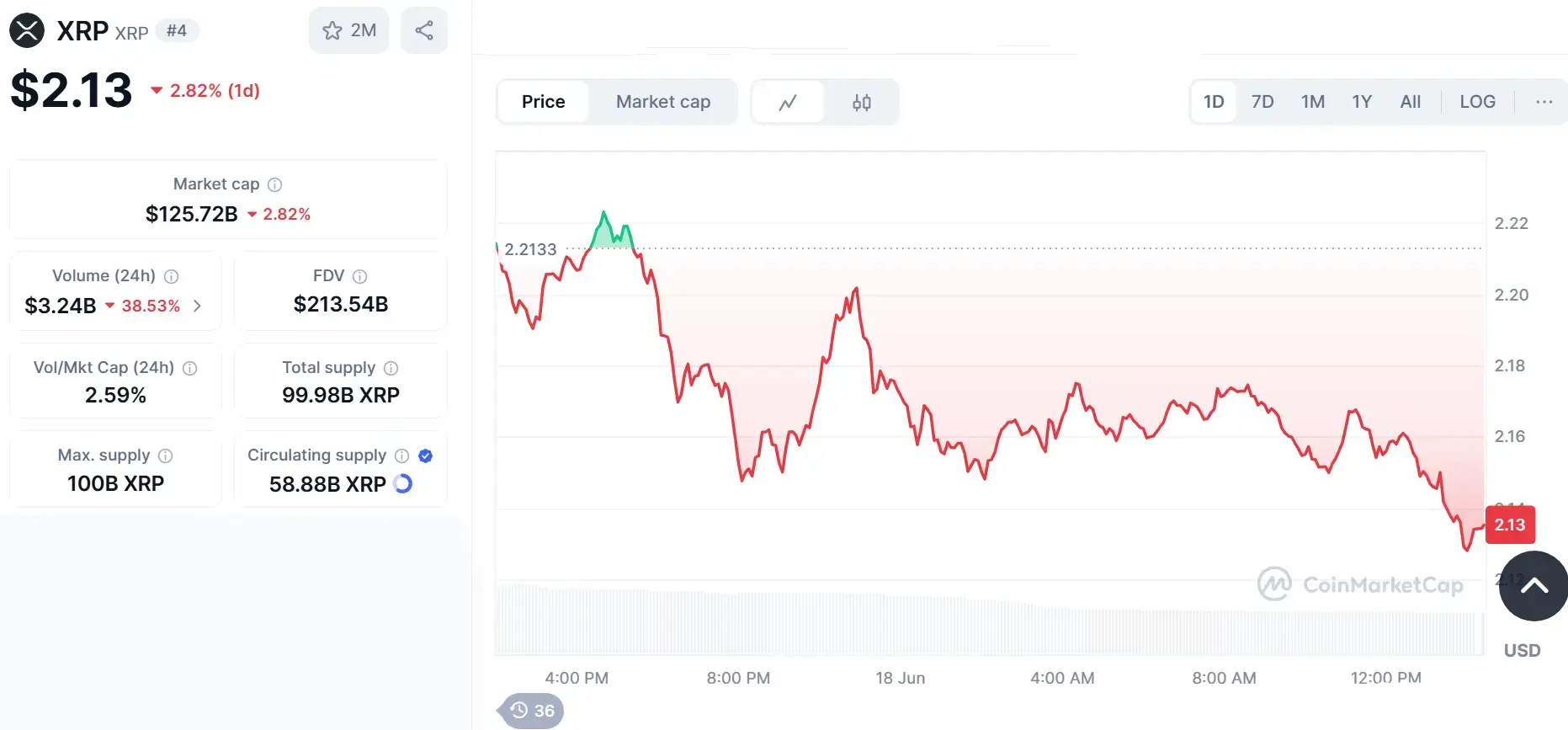Select the 7D time range
This screenshot has height=730, width=1568.
tap(1262, 102)
